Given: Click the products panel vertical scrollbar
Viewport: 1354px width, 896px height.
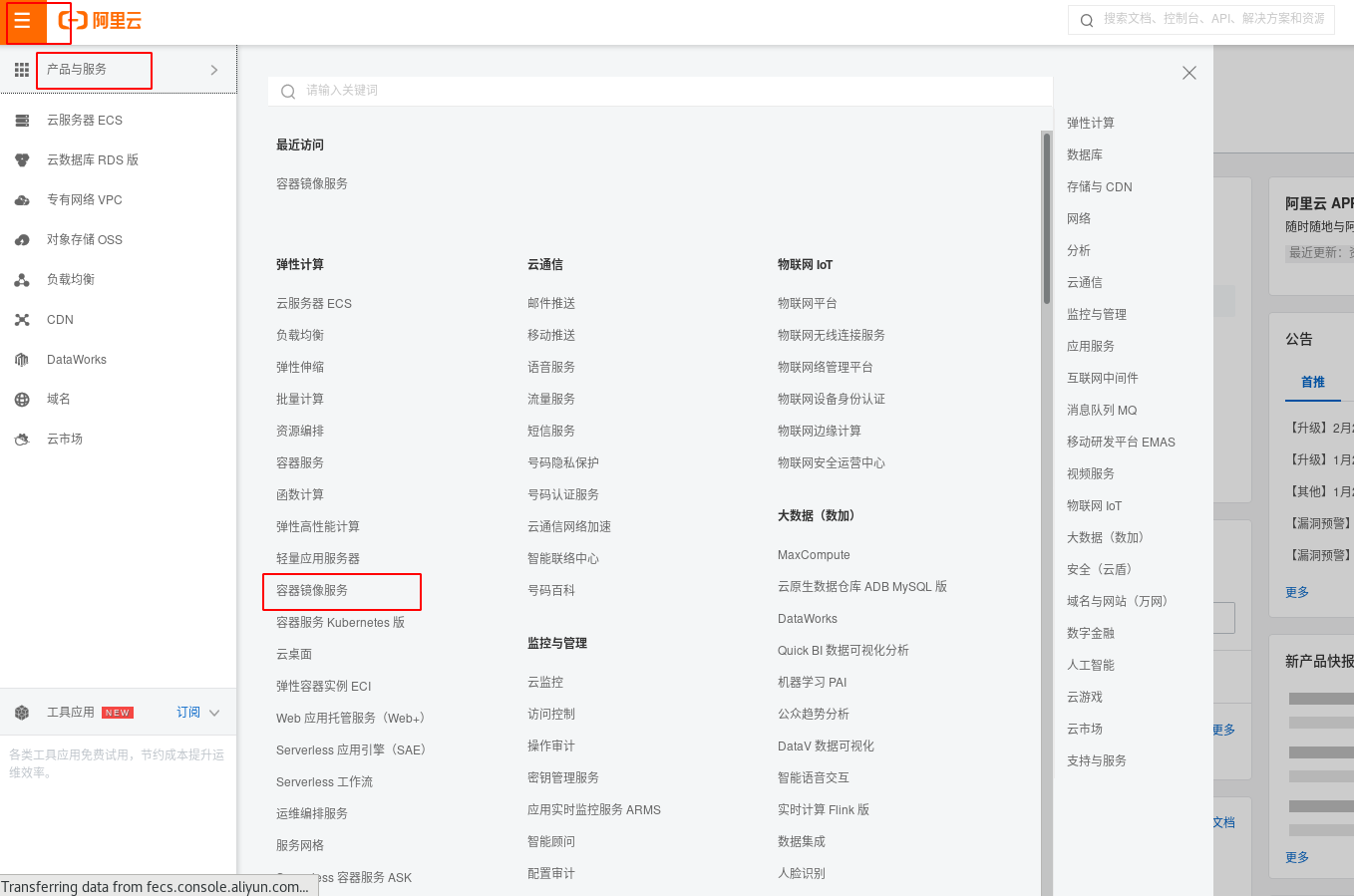Looking at the screenshot, I should coord(1047,217).
